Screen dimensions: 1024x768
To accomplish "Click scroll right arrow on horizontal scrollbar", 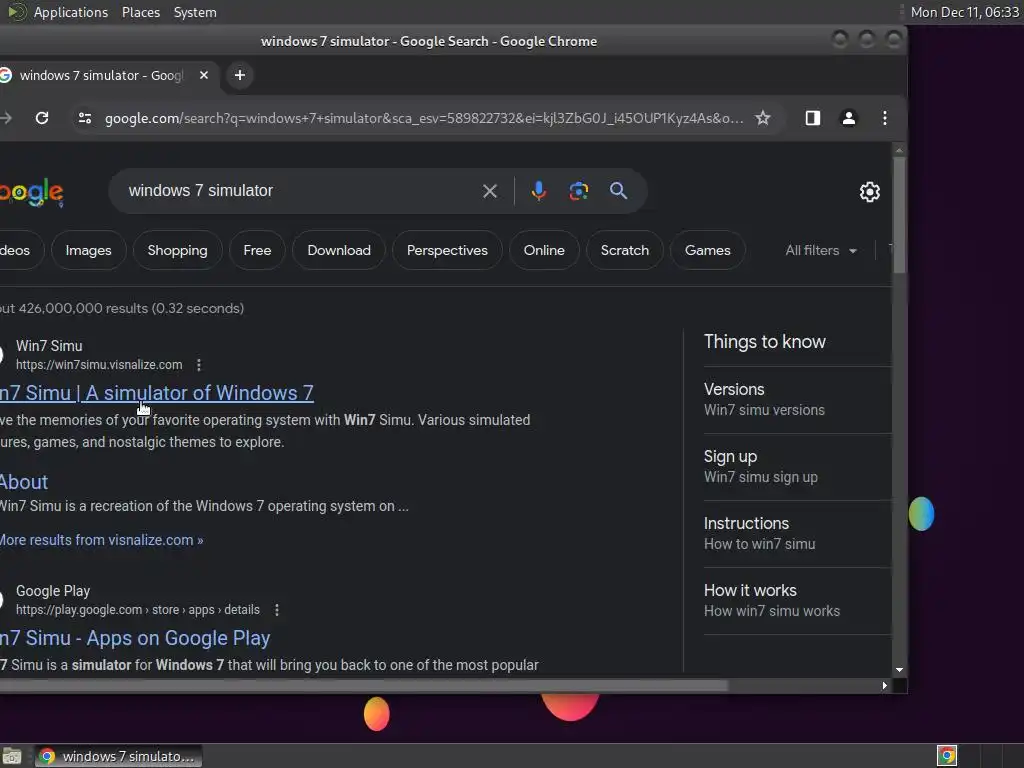I will pos(884,686).
